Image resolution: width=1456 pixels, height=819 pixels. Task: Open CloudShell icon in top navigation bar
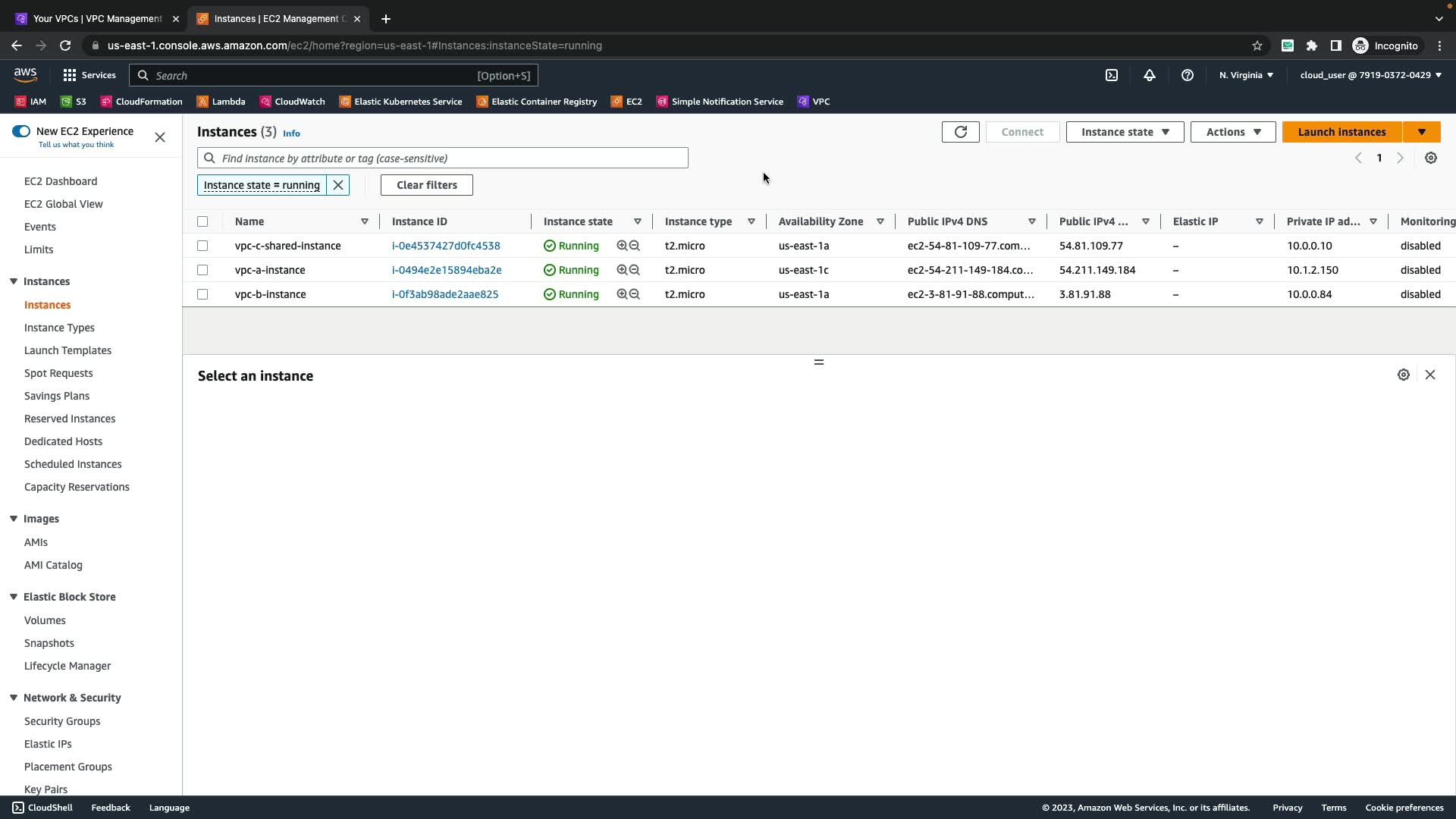pos(1111,75)
